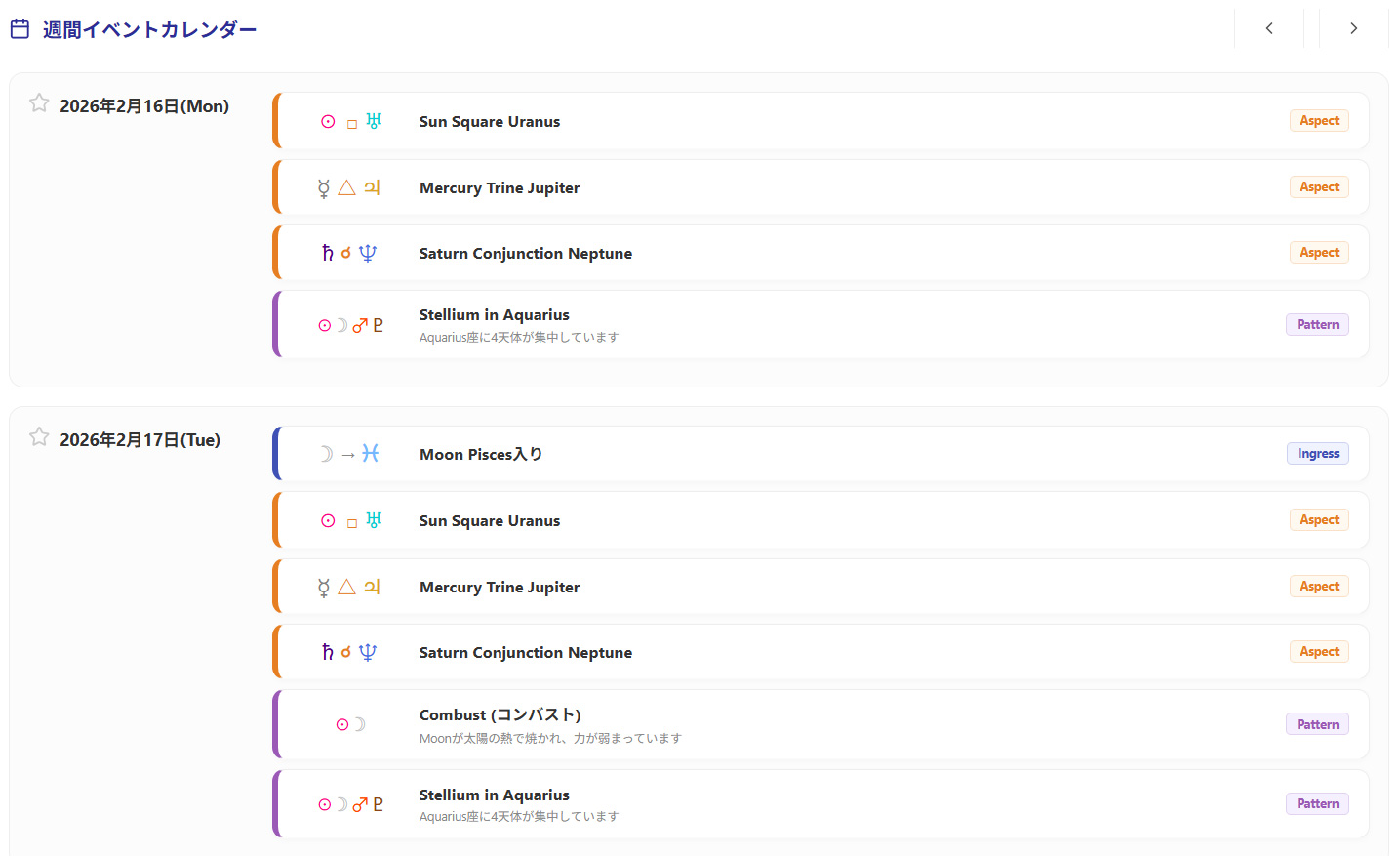Go to the previous week with left chevron
Screen dimensions: 1400x856
(1268, 28)
